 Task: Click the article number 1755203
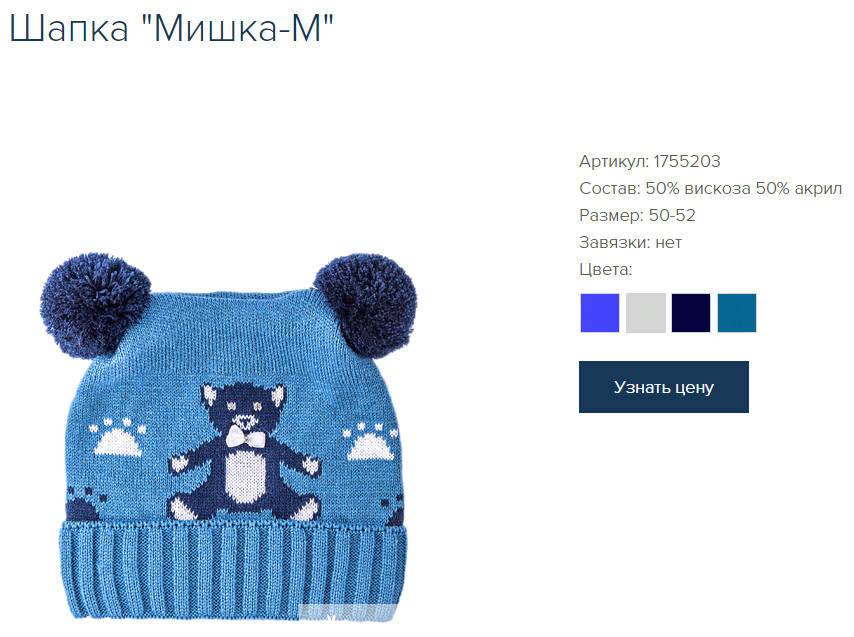pos(687,161)
